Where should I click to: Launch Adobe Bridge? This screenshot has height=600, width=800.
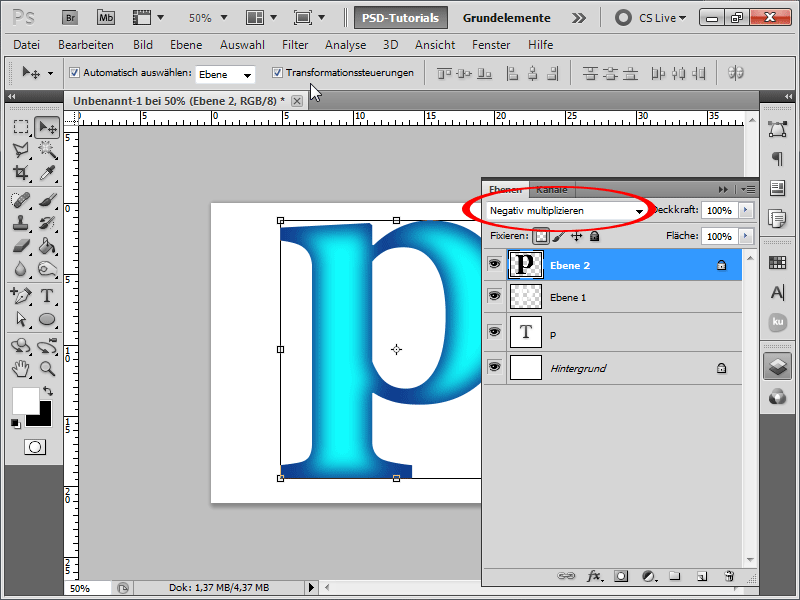click(x=70, y=18)
